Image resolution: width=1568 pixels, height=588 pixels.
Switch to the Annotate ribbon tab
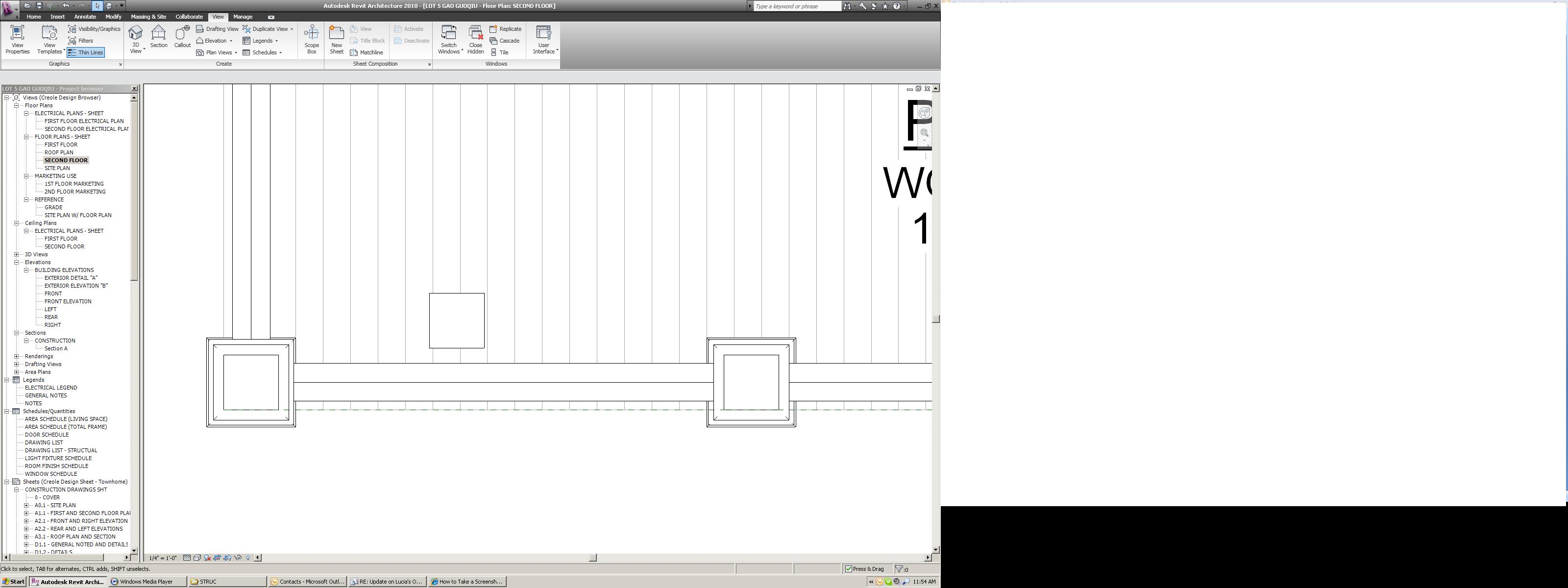click(x=85, y=17)
